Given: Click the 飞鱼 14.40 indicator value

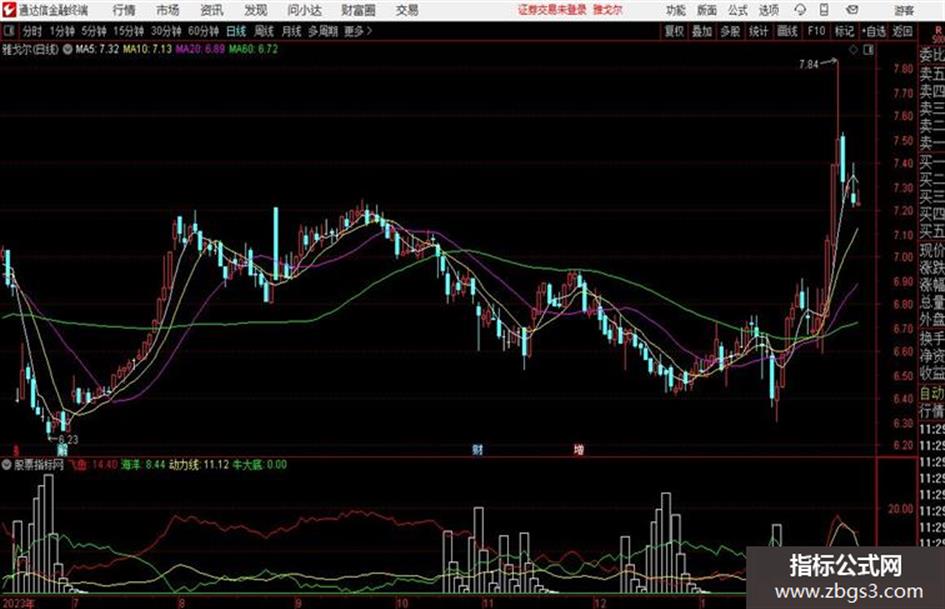Looking at the screenshot, I should 92,465.
